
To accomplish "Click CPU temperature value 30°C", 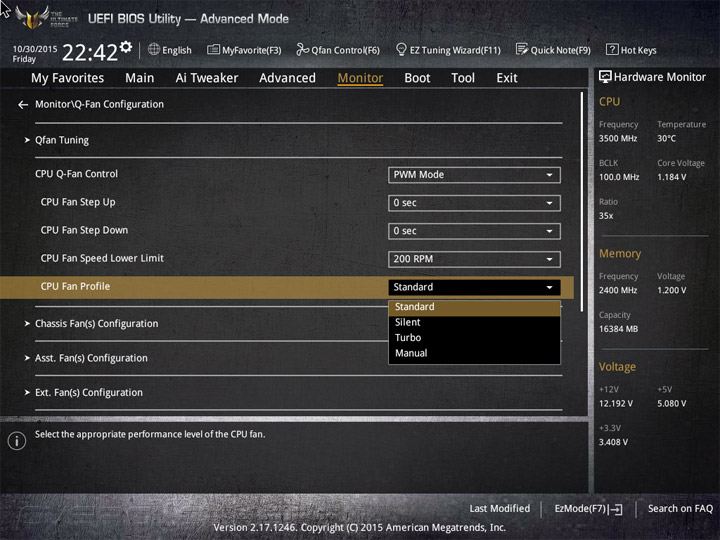I will (666, 139).
